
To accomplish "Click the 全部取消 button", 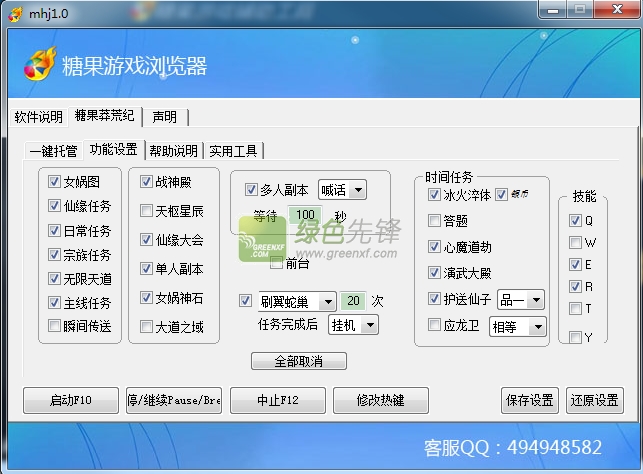I will tap(299, 361).
